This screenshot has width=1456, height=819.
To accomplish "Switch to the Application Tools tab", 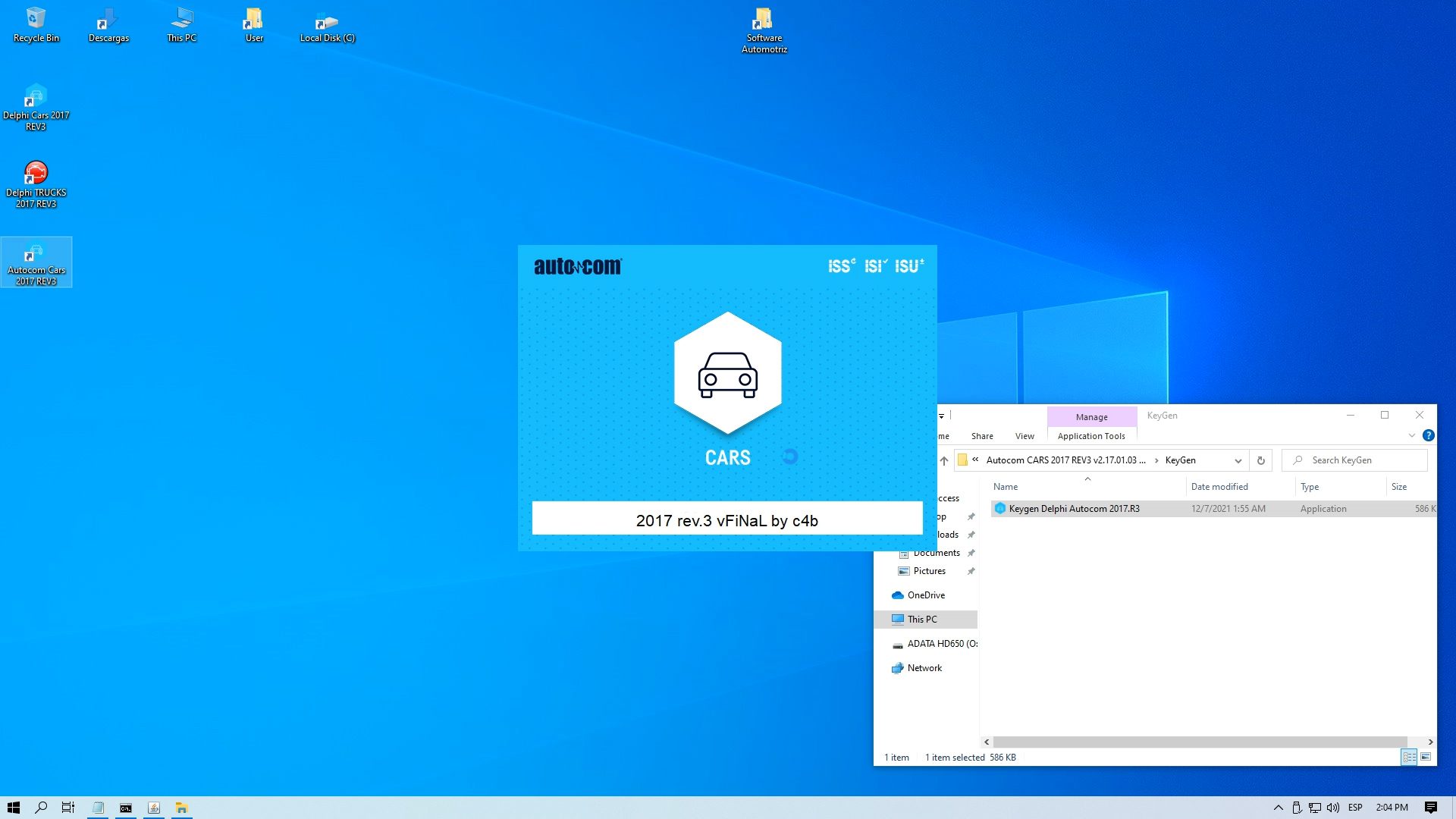I will [1090, 436].
